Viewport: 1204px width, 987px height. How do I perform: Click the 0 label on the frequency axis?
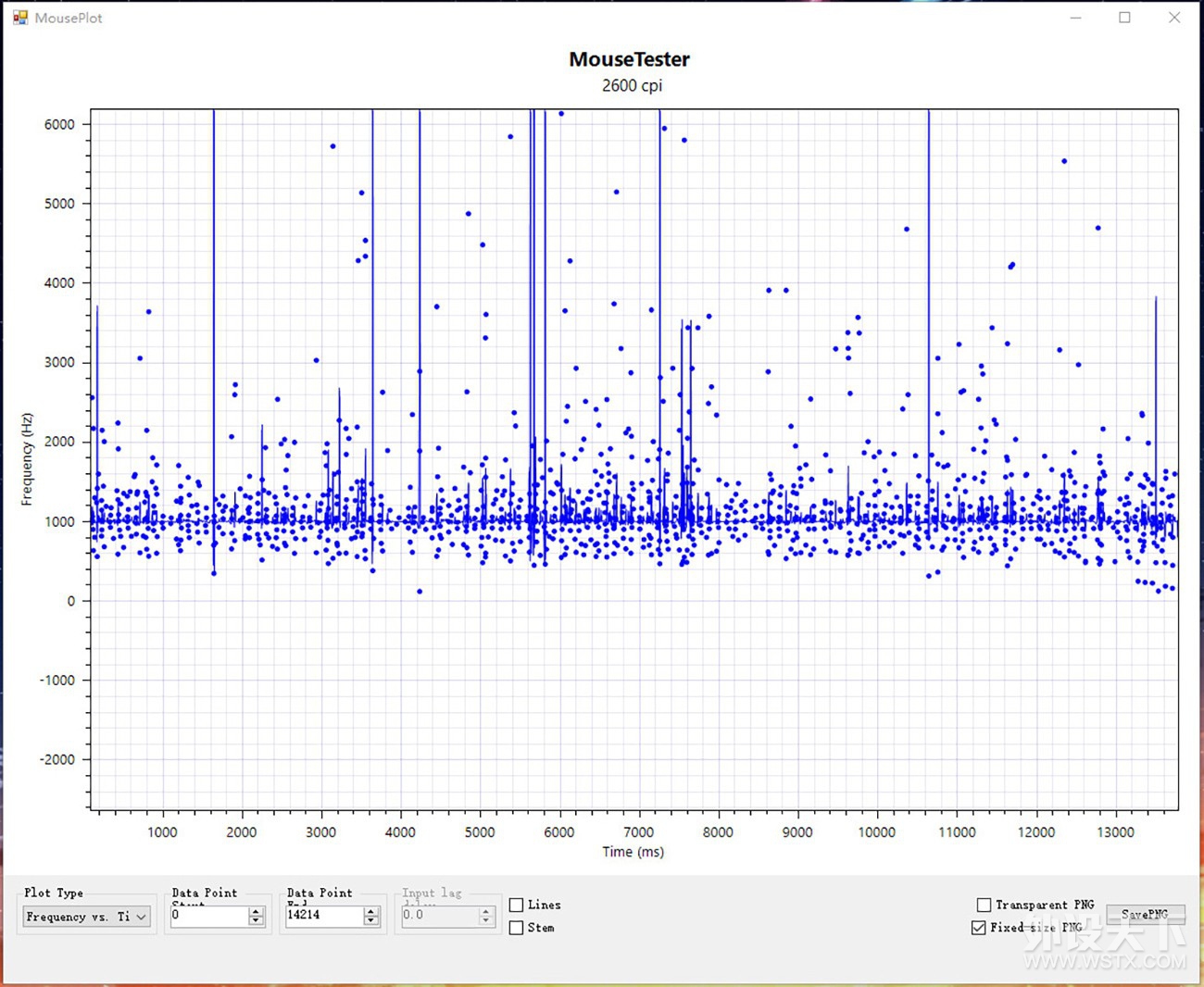(71, 601)
